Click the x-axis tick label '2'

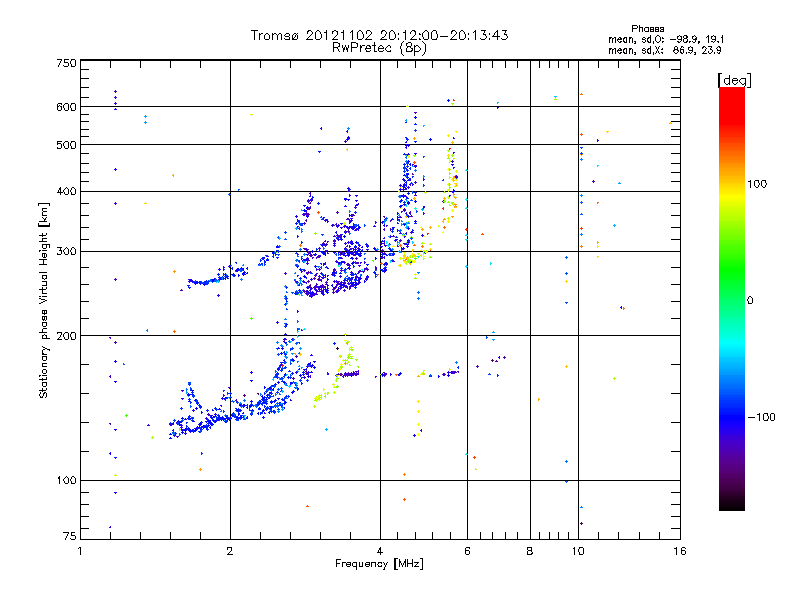(x=230, y=551)
